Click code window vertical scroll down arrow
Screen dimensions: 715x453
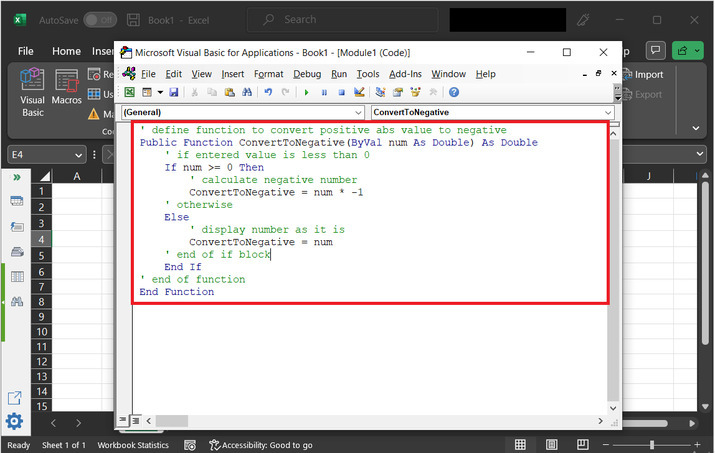[x=613, y=408]
